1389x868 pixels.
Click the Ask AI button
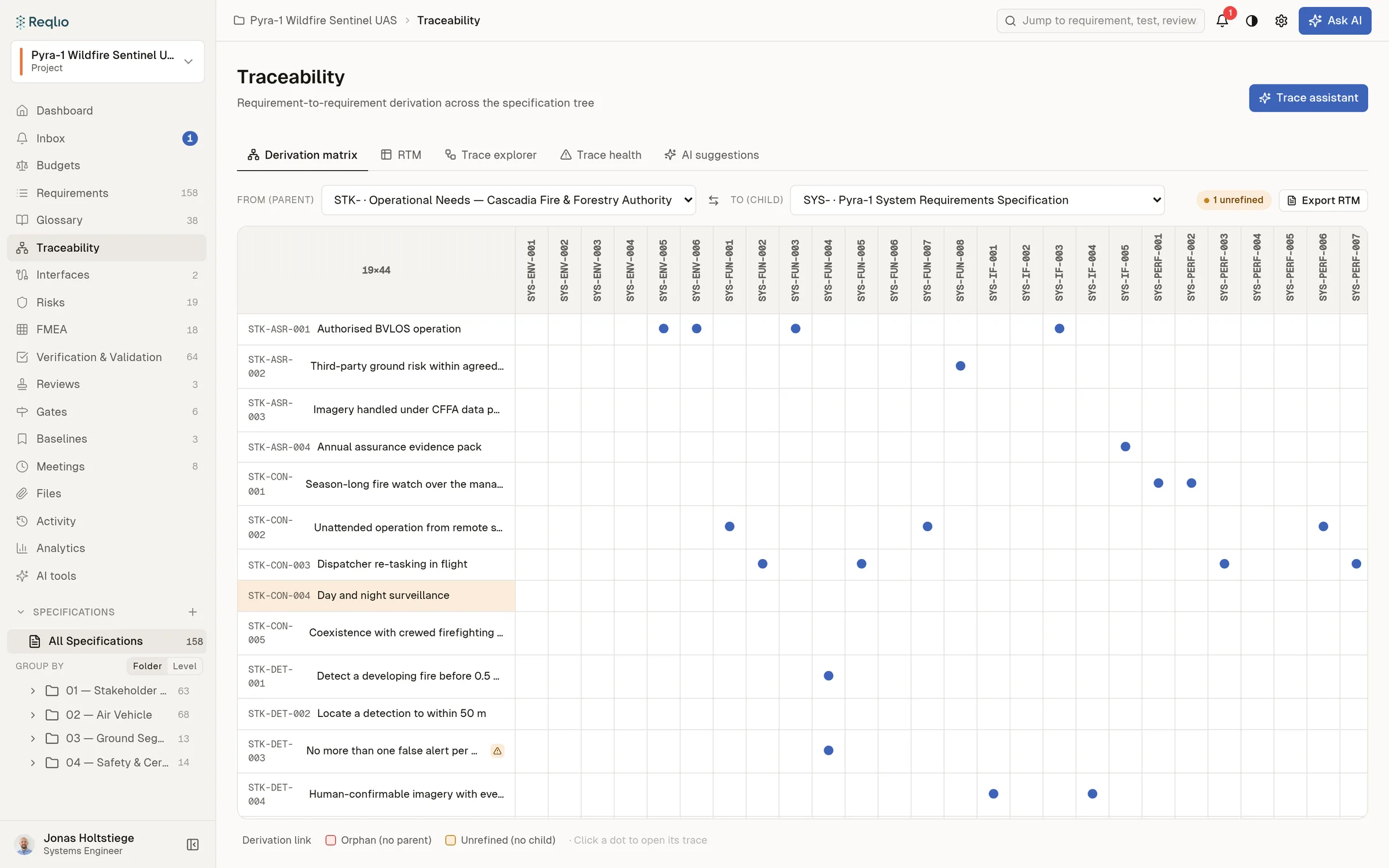(1335, 21)
